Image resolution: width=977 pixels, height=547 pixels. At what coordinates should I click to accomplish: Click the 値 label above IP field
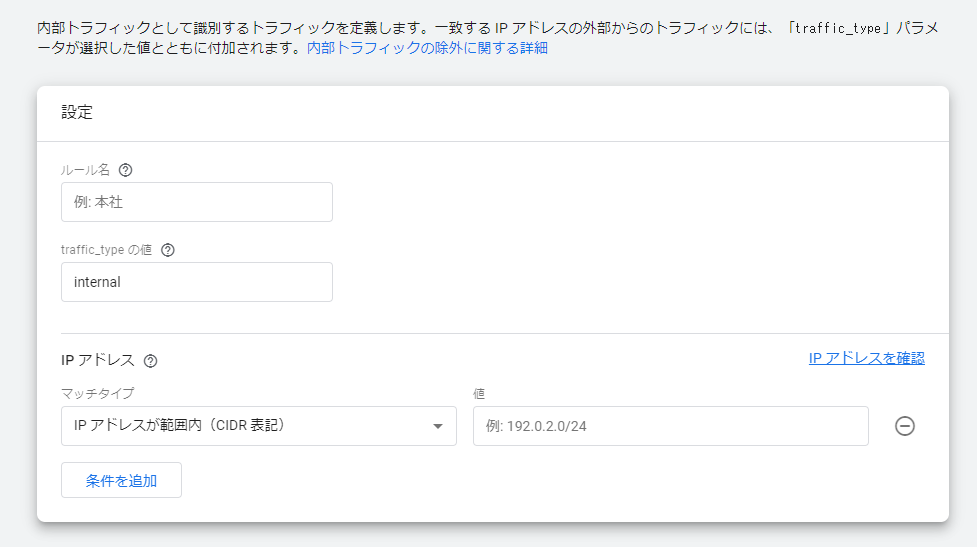(479, 394)
